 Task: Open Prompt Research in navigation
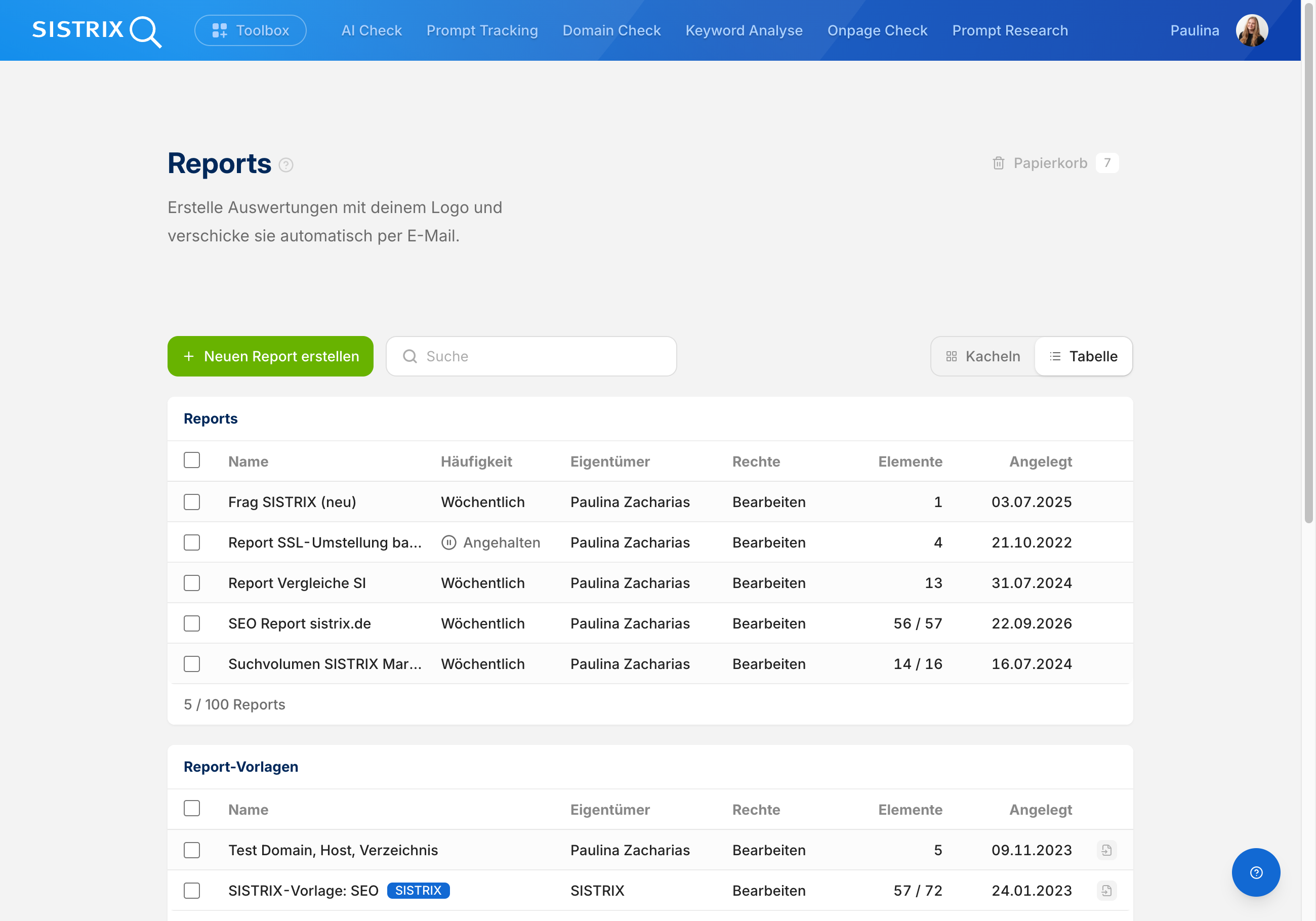coord(1010,30)
